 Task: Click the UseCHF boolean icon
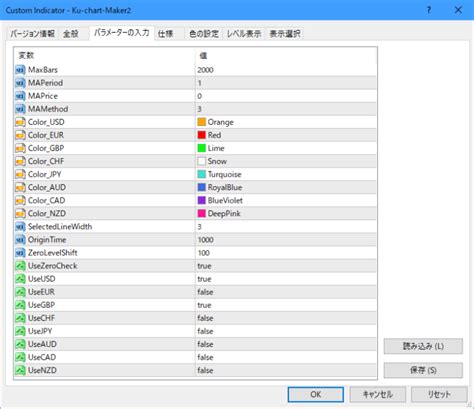click(20, 318)
